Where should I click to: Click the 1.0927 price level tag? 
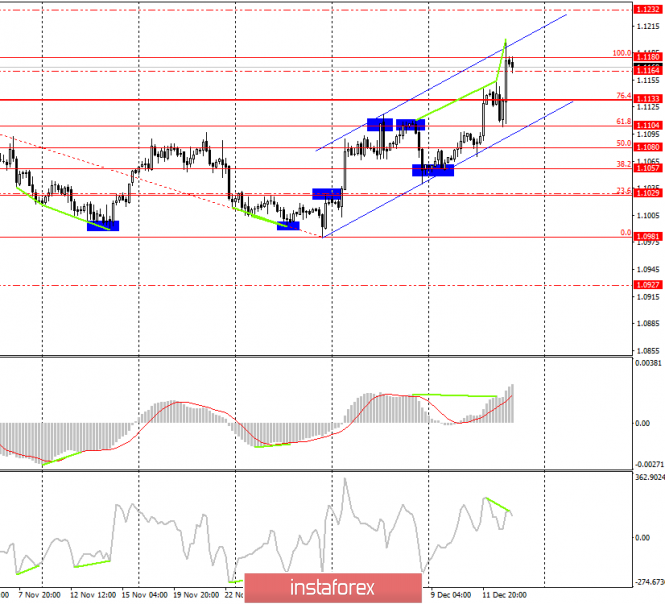click(x=646, y=285)
